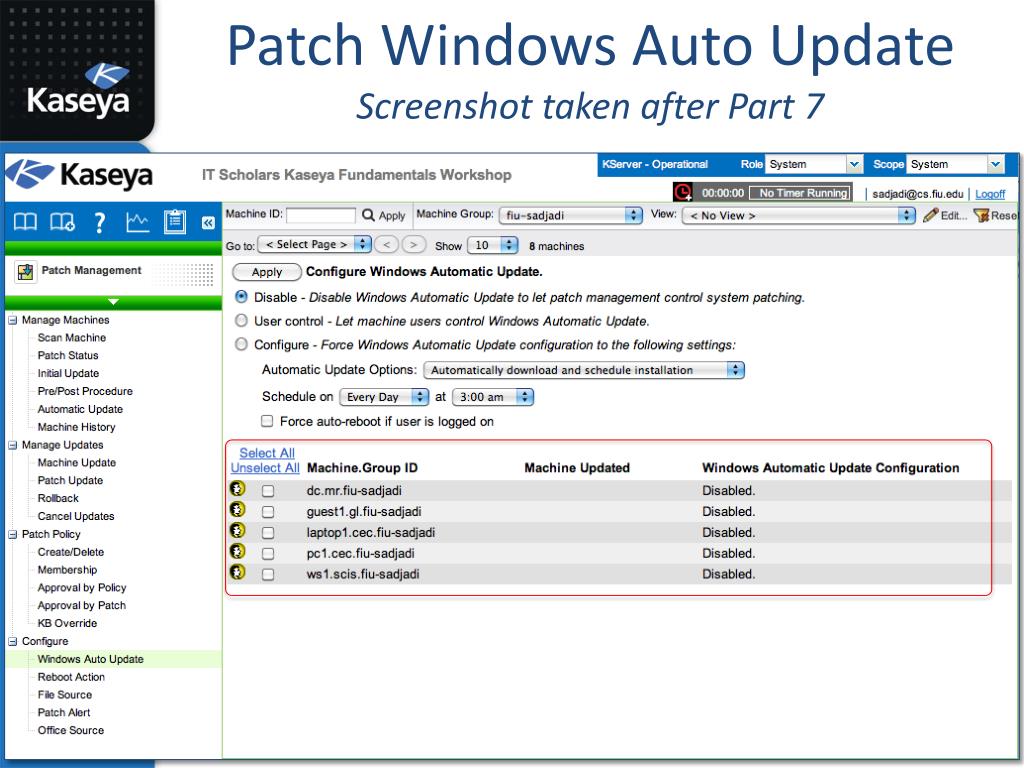Screen dimensions: 1024x768
Task: Open the 3:00 am time dropdown
Action: [493, 396]
